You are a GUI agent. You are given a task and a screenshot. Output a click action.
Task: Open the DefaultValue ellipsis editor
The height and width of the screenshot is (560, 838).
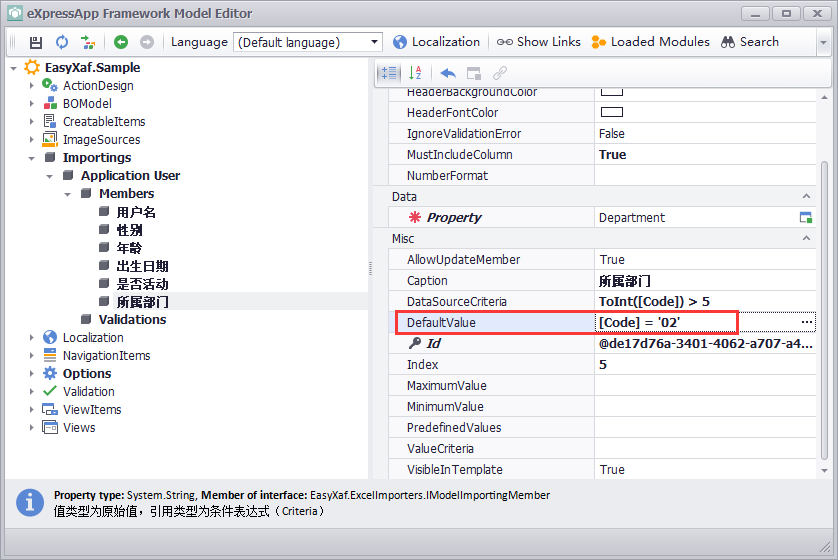click(x=806, y=322)
